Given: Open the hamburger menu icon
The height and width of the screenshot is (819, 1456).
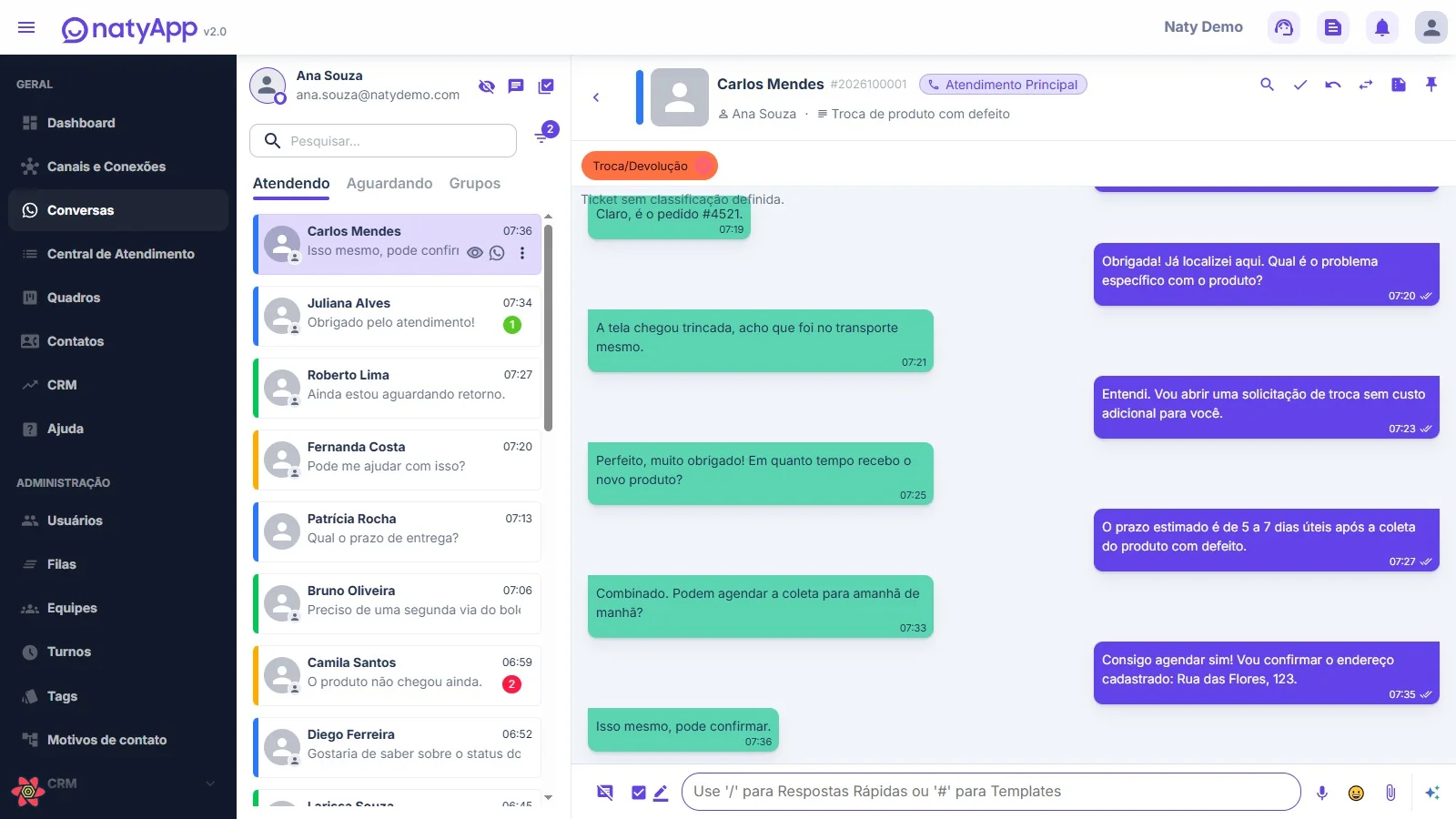Looking at the screenshot, I should (x=26, y=27).
